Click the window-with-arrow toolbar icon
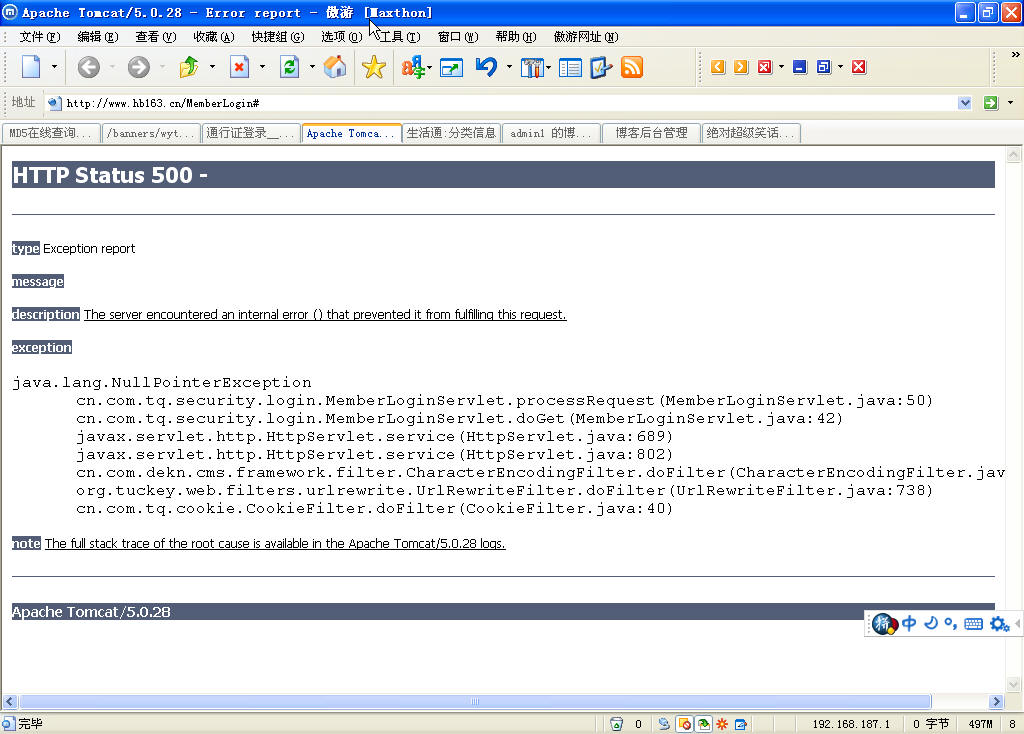 (x=451, y=67)
